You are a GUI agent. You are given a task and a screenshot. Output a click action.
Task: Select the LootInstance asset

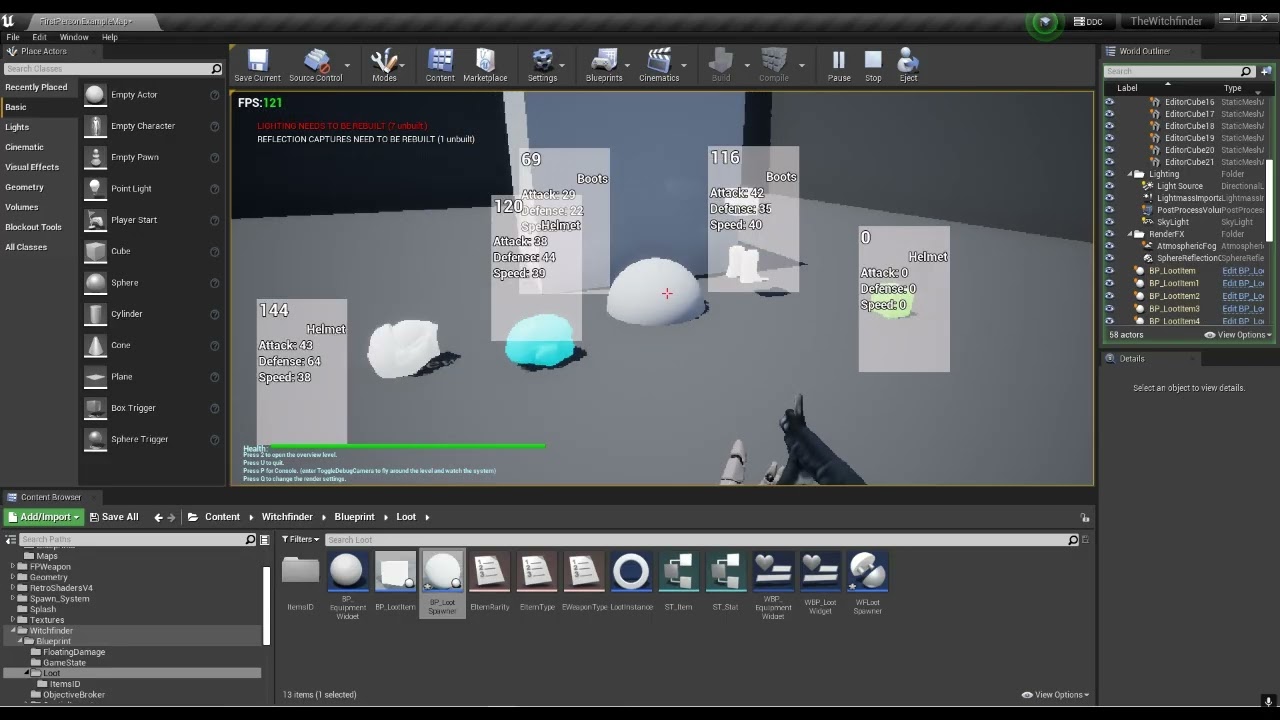631,582
